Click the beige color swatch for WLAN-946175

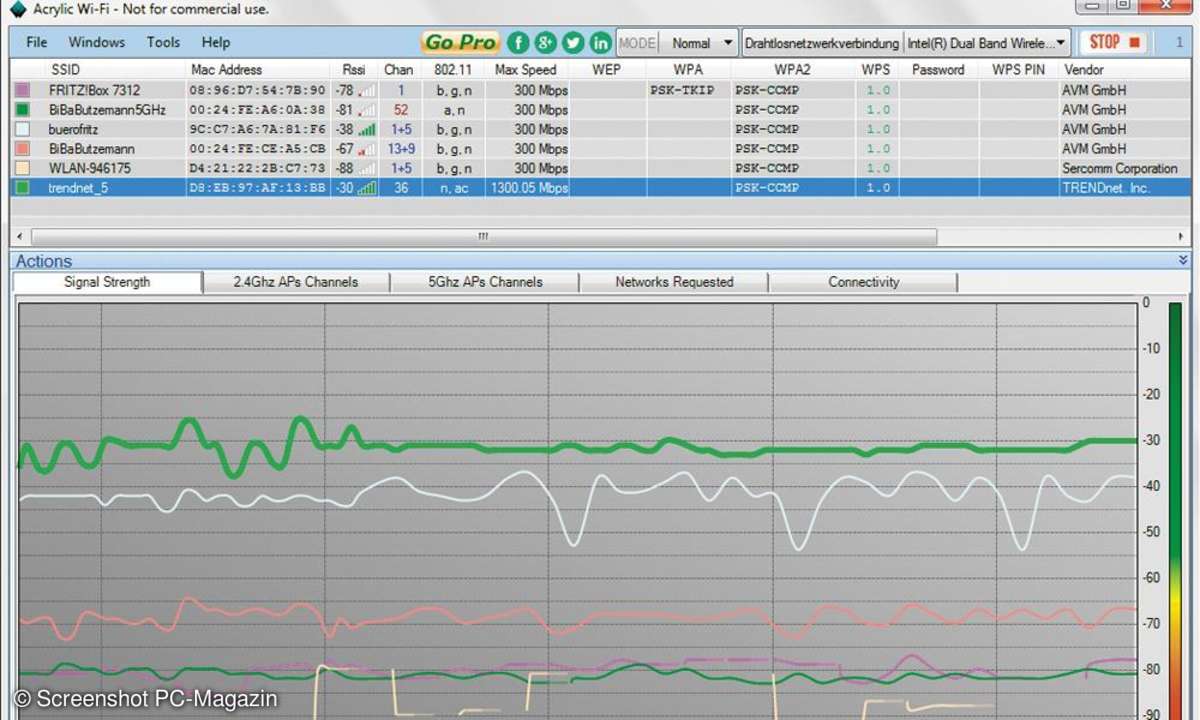23,168
